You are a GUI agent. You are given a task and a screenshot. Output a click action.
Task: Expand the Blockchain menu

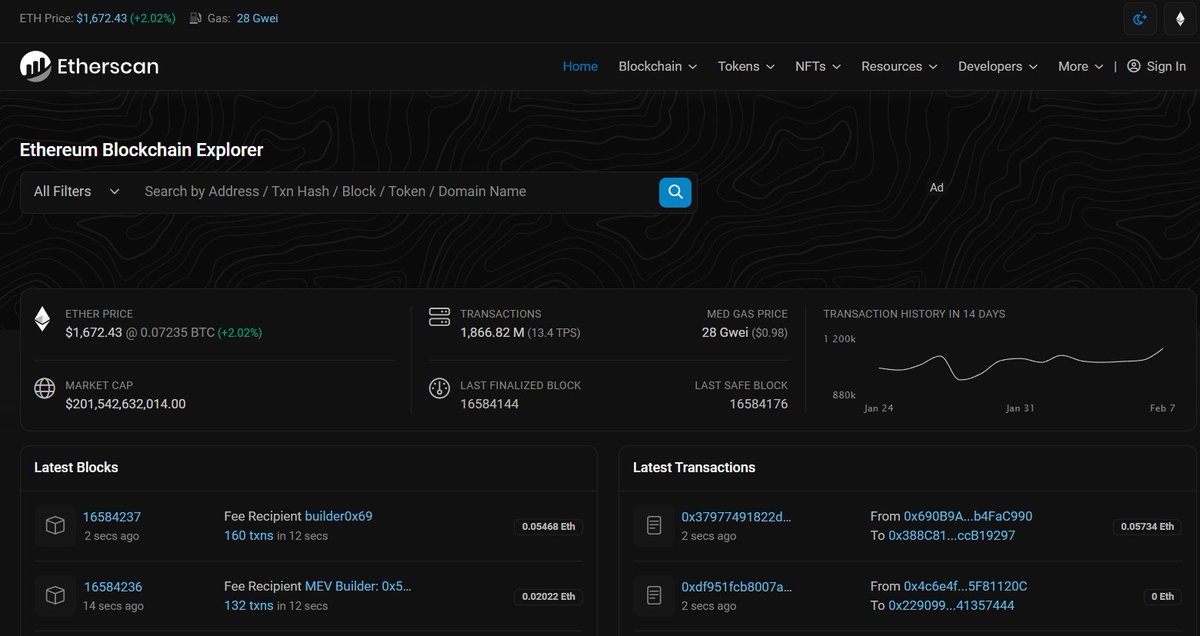(x=658, y=66)
